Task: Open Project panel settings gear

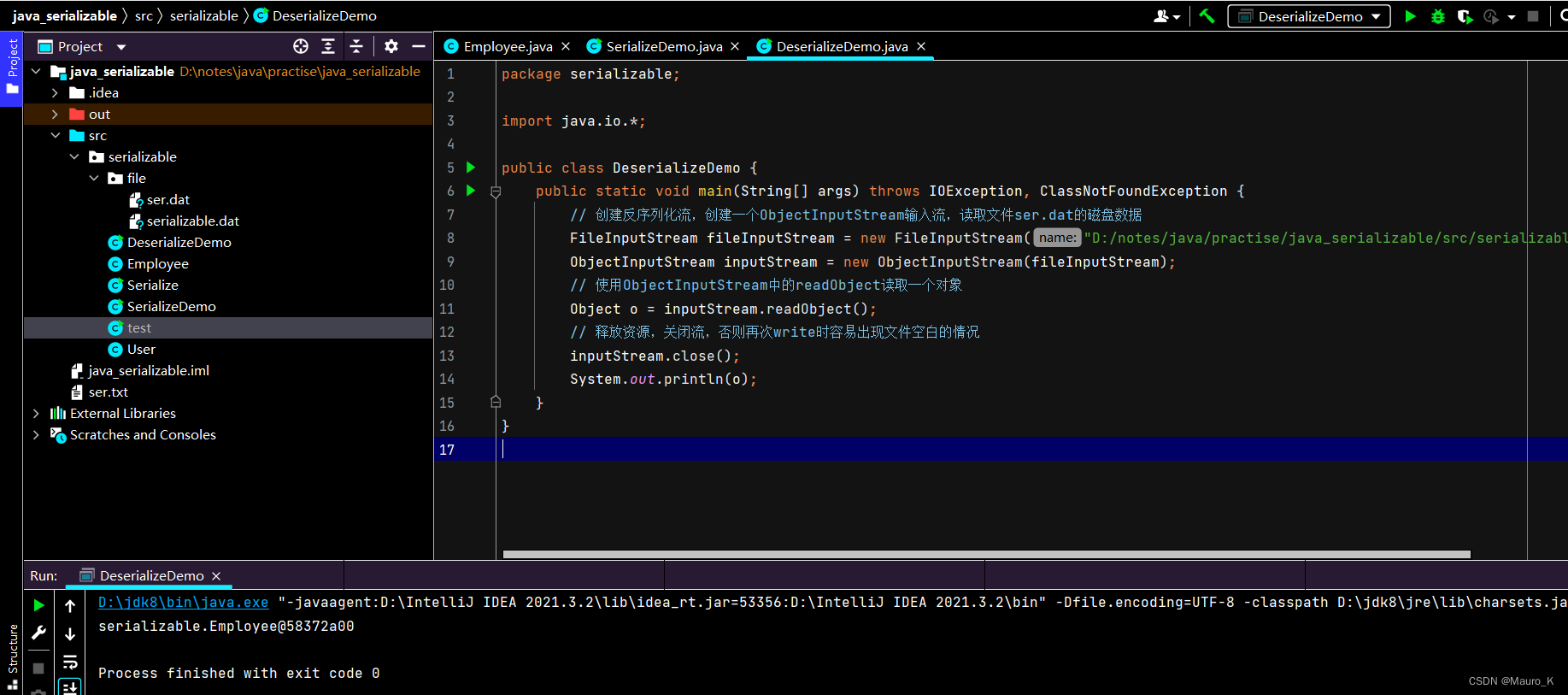Action: tap(391, 46)
